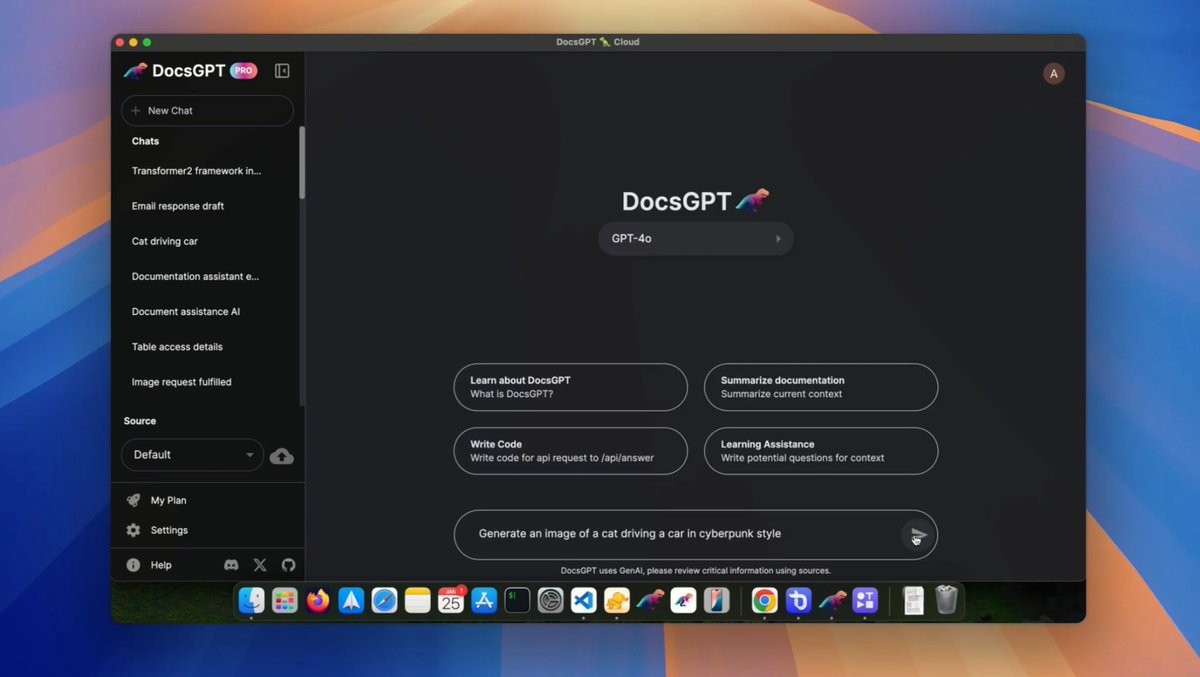Viewport: 1200px width, 677px height.
Task: Open Launchpad from the dock
Action: [285, 600]
